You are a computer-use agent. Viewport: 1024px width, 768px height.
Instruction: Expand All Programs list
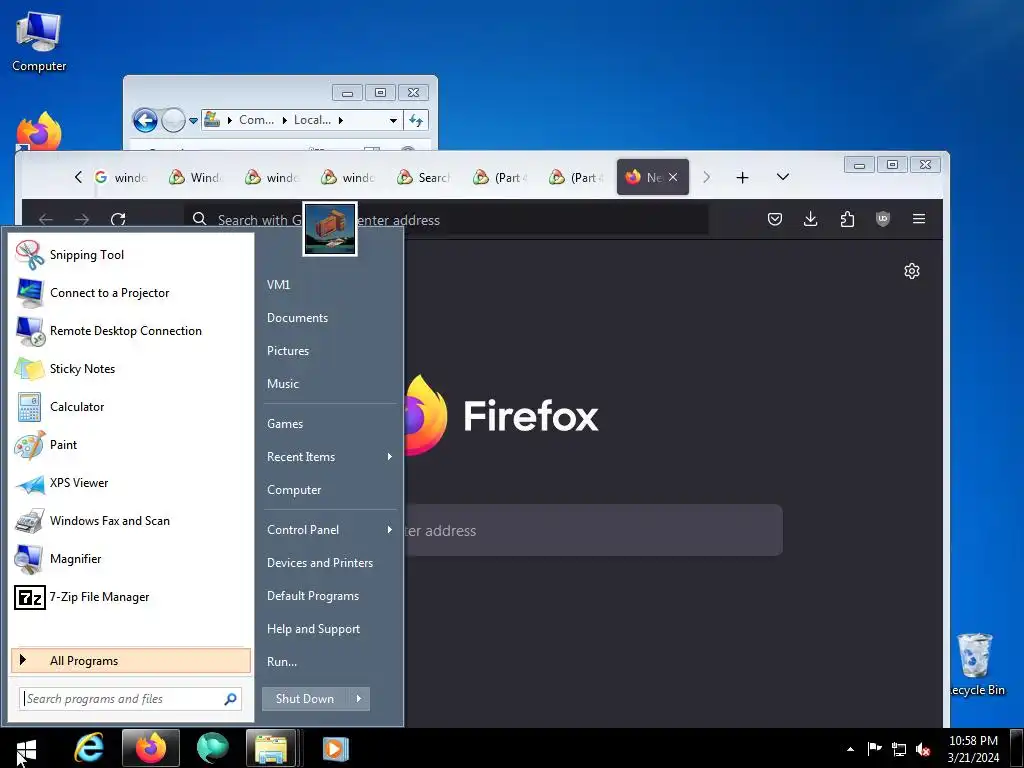pyautogui.click(x=131, y=660)
